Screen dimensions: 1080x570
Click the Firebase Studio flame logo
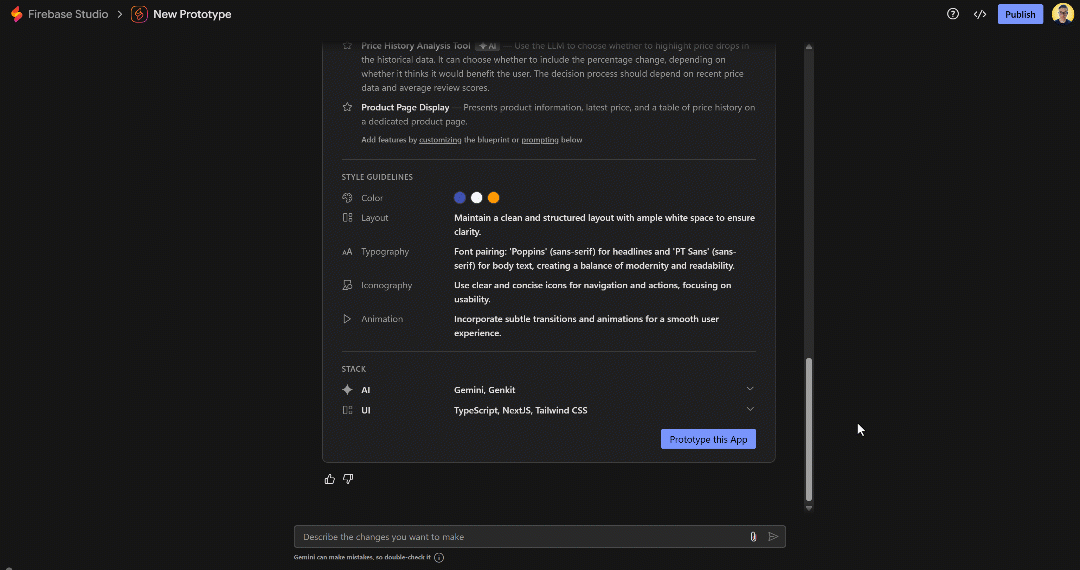pos(16,14)
